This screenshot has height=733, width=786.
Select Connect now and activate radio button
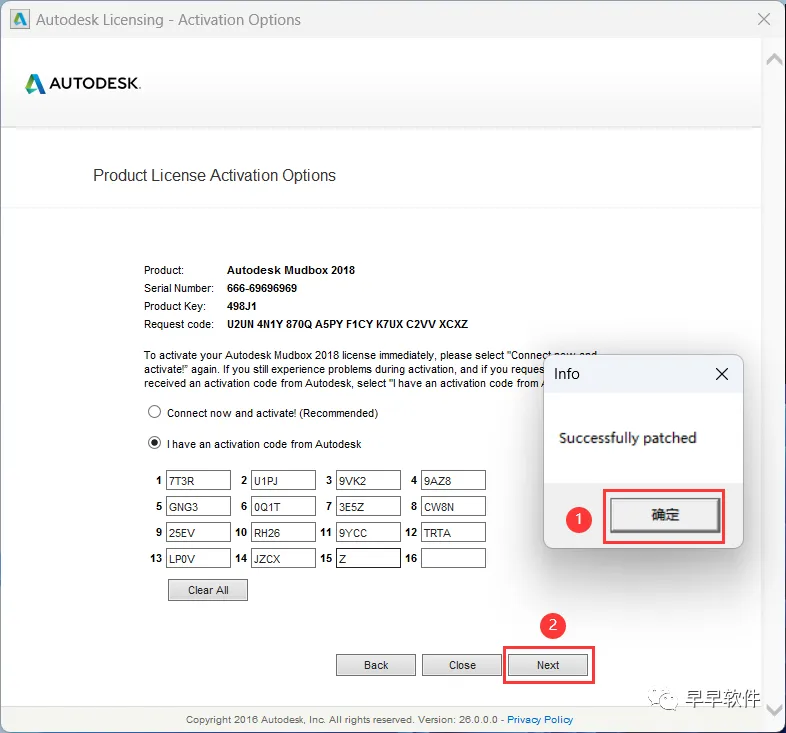click(x=154, y=412)
